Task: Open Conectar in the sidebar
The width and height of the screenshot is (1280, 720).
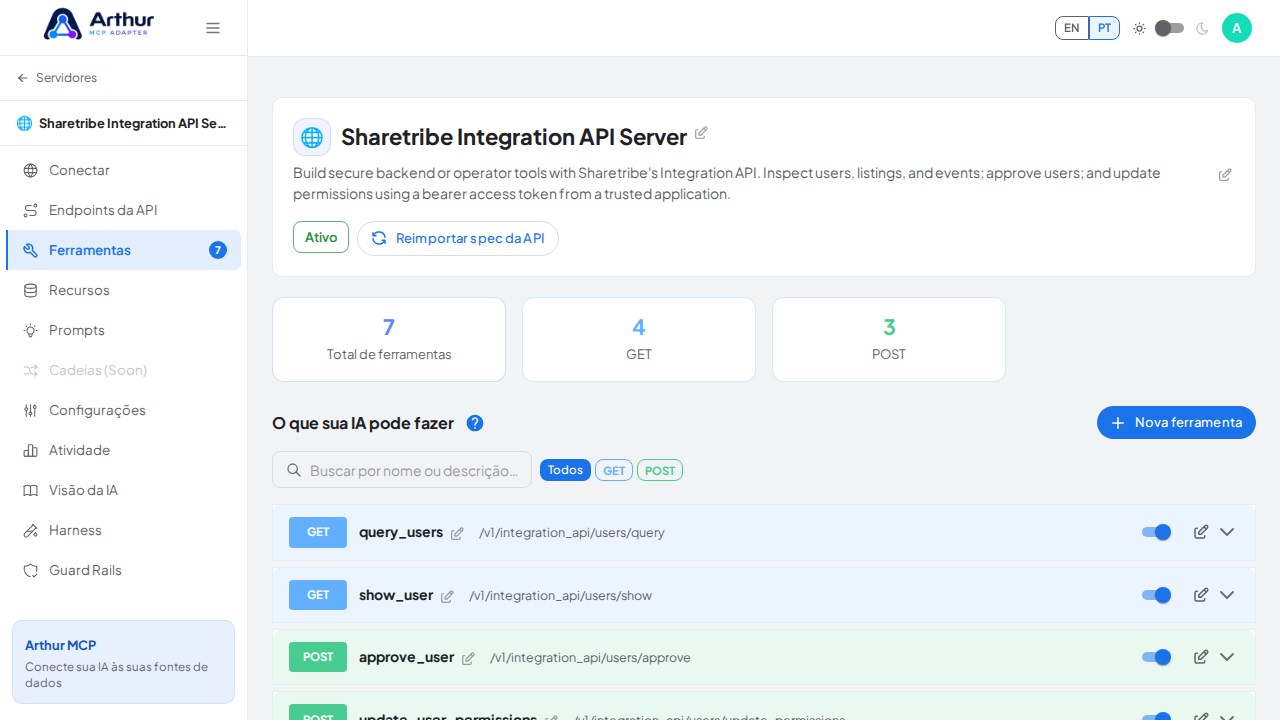Action: 123,170
